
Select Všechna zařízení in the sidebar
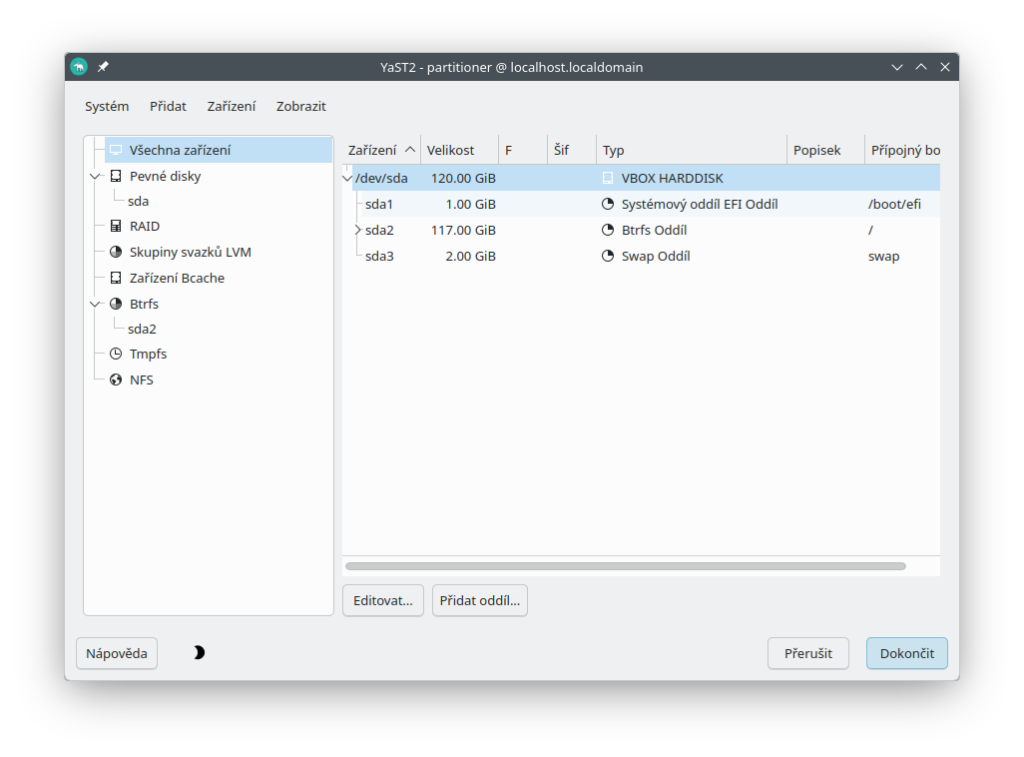pyautogui.click(x=180, y=150)
